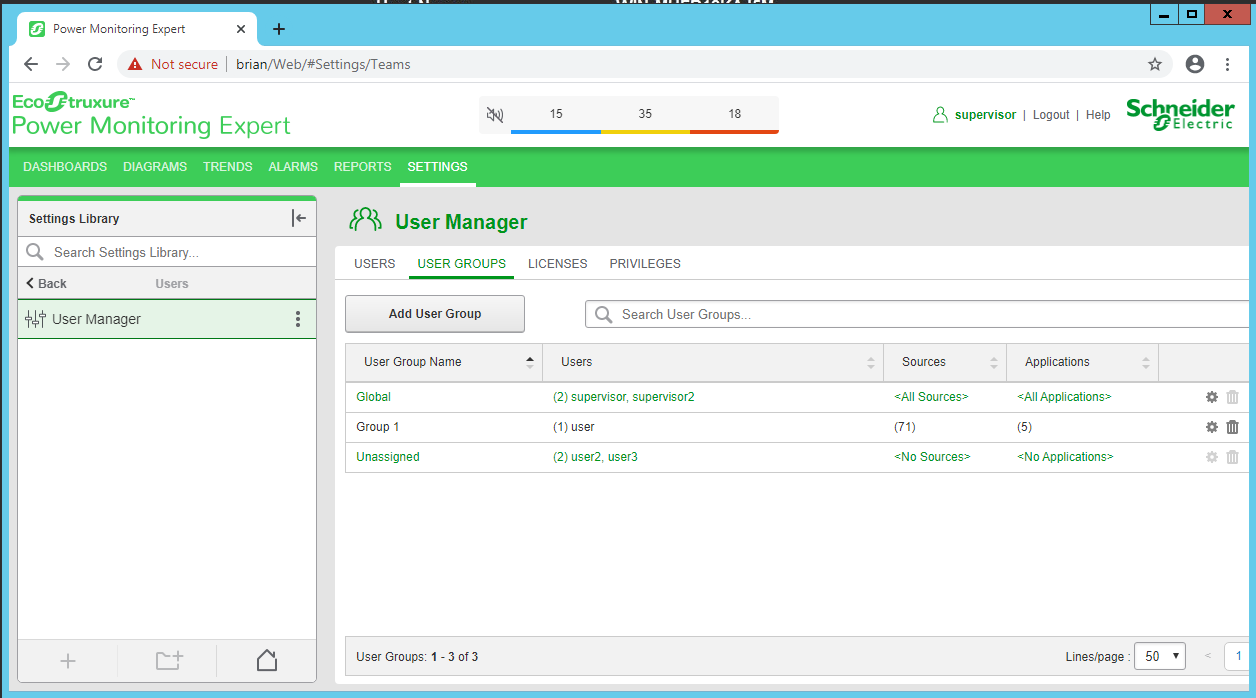Click the supervisor user profile icon
The height and width of the screenshot is (698, 1256).
[939, 115]
